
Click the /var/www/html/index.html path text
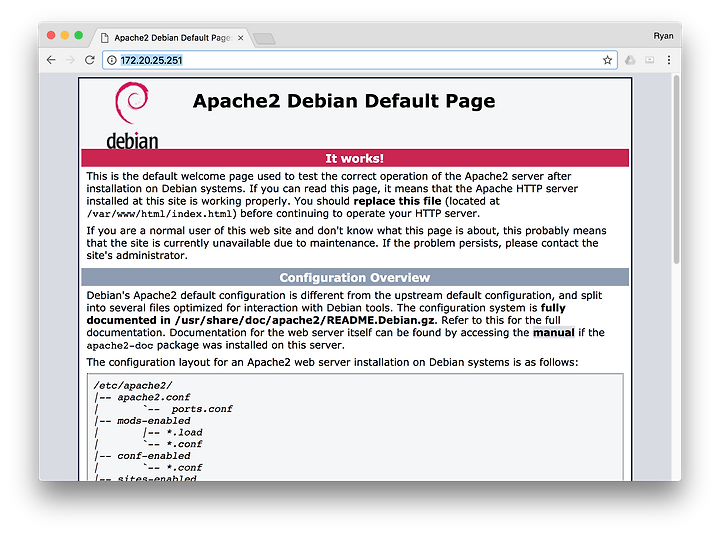[161, 214]
